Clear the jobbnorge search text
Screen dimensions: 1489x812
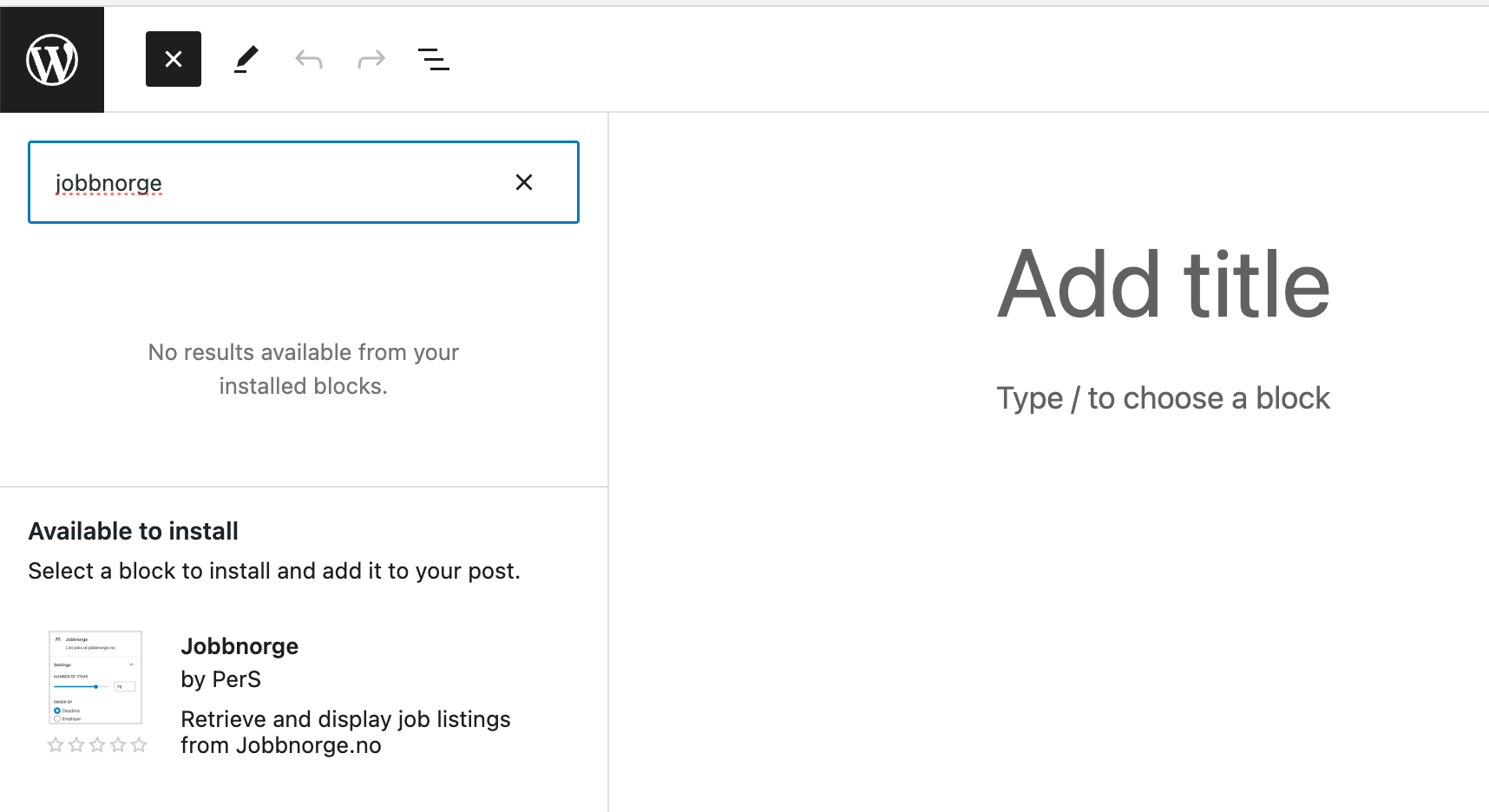(524, 182)
